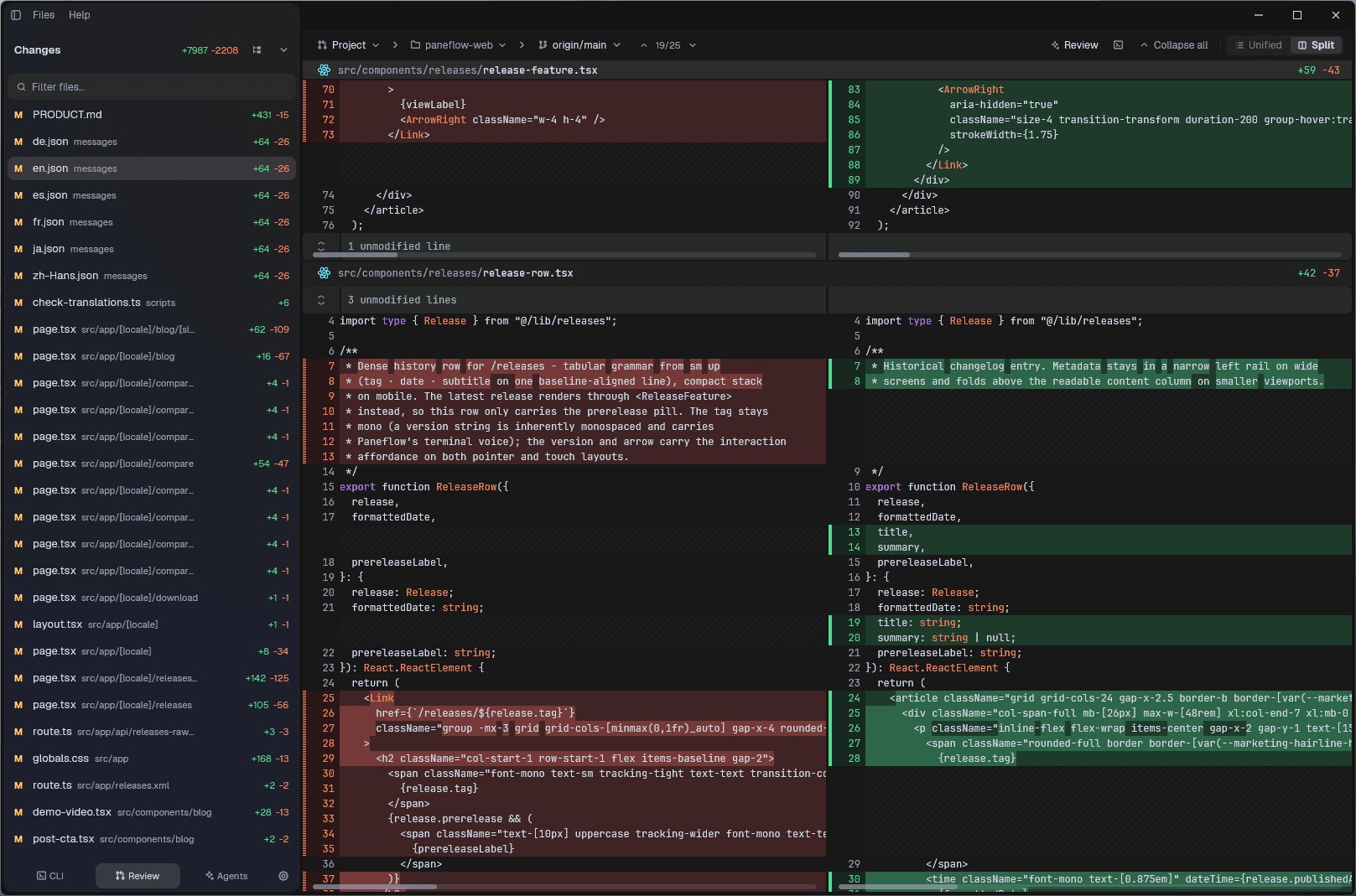Screen dimensions: 1356x896
Task: Open the Files menu
Action: pyautogui.click(x=44, y=15)
